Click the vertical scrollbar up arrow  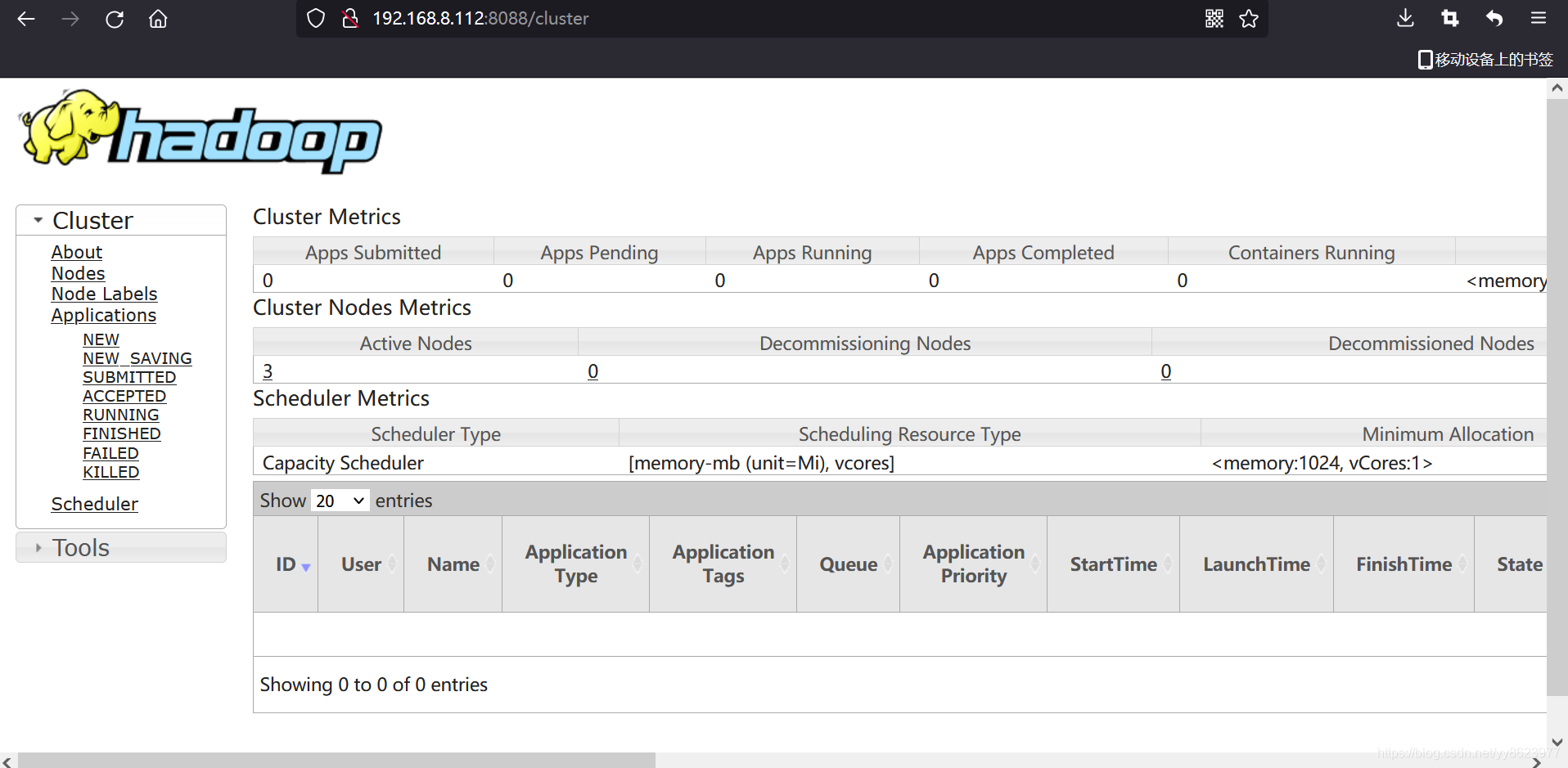pyautogui.click(x=1557, y=88)
